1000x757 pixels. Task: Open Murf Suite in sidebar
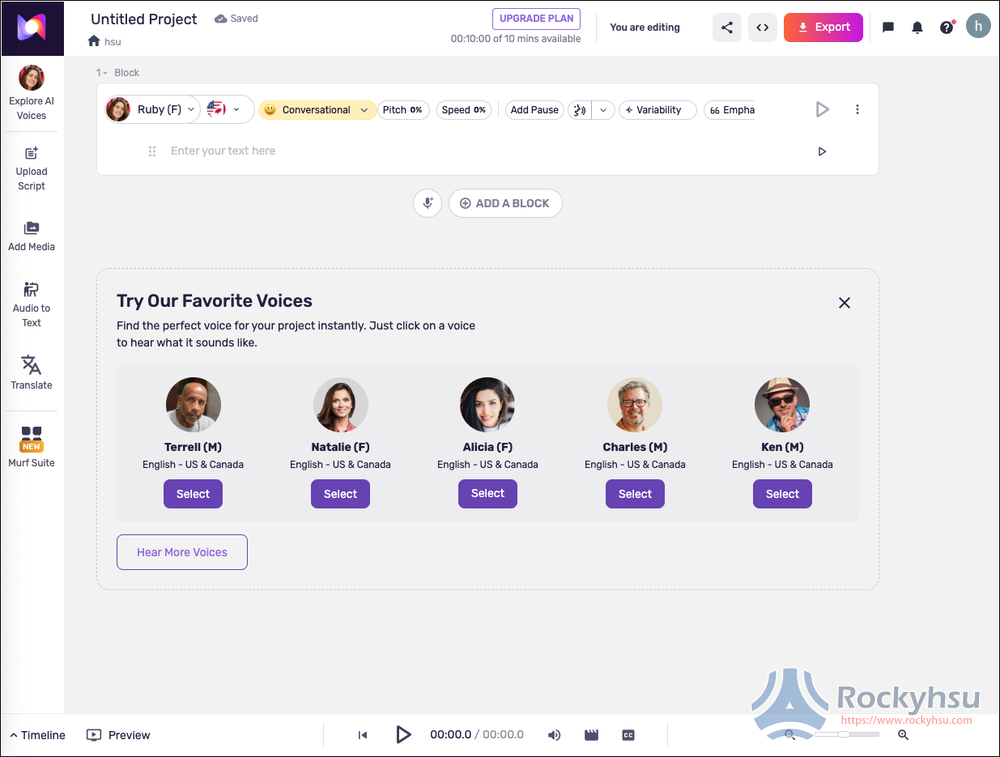(x=31, y=447)
